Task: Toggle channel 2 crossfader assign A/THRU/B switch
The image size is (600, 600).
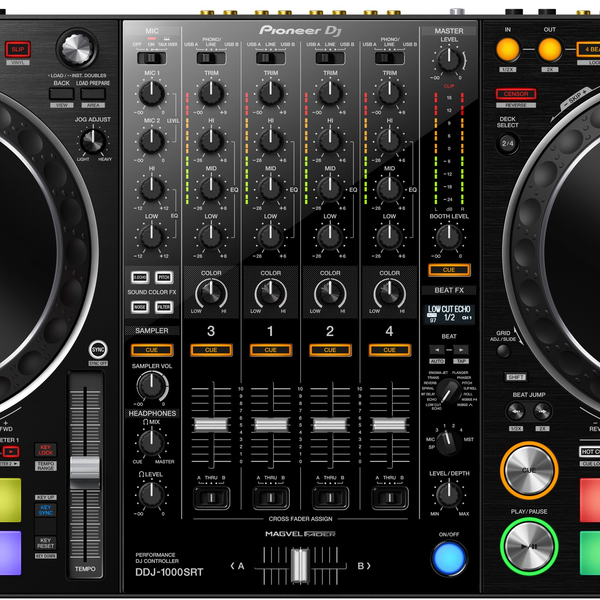Action: tap(330, 498)
